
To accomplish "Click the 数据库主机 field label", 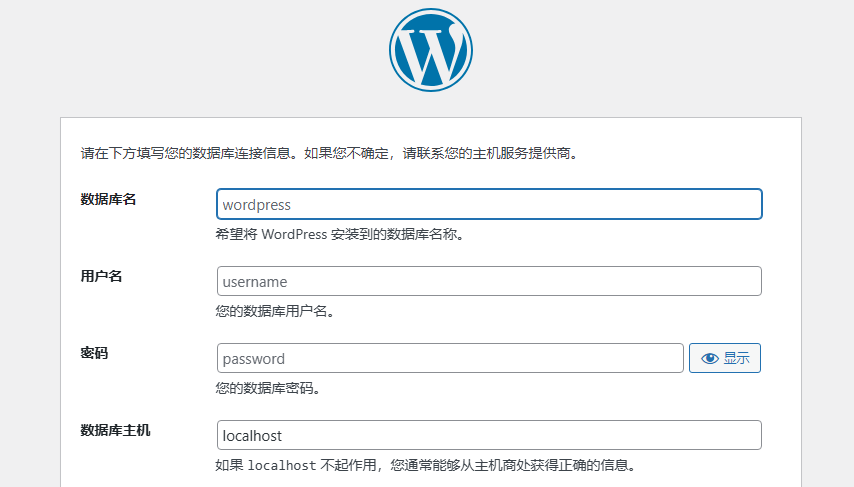I will [115, 430].
